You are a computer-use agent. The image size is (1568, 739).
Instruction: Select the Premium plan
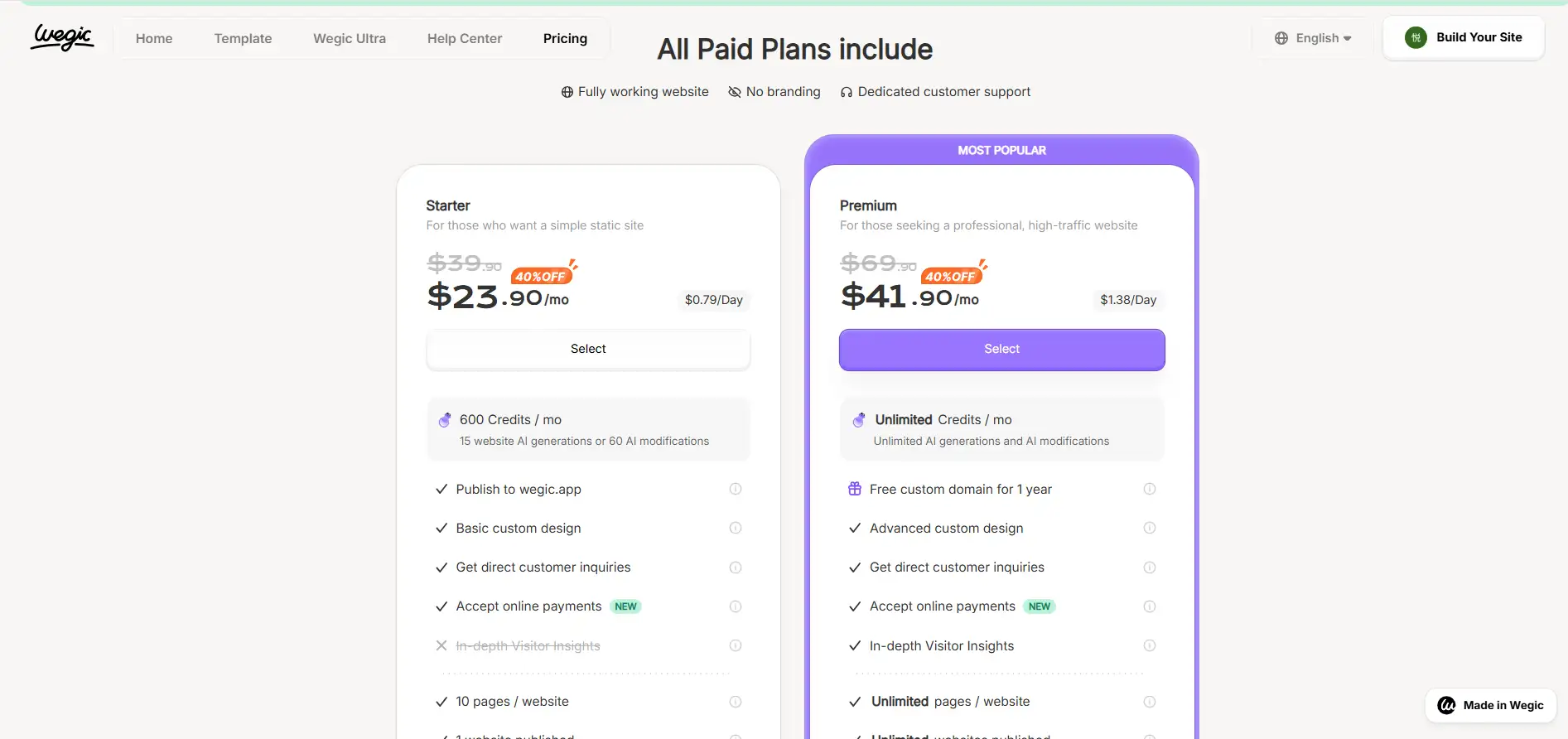coord(1001,349)
